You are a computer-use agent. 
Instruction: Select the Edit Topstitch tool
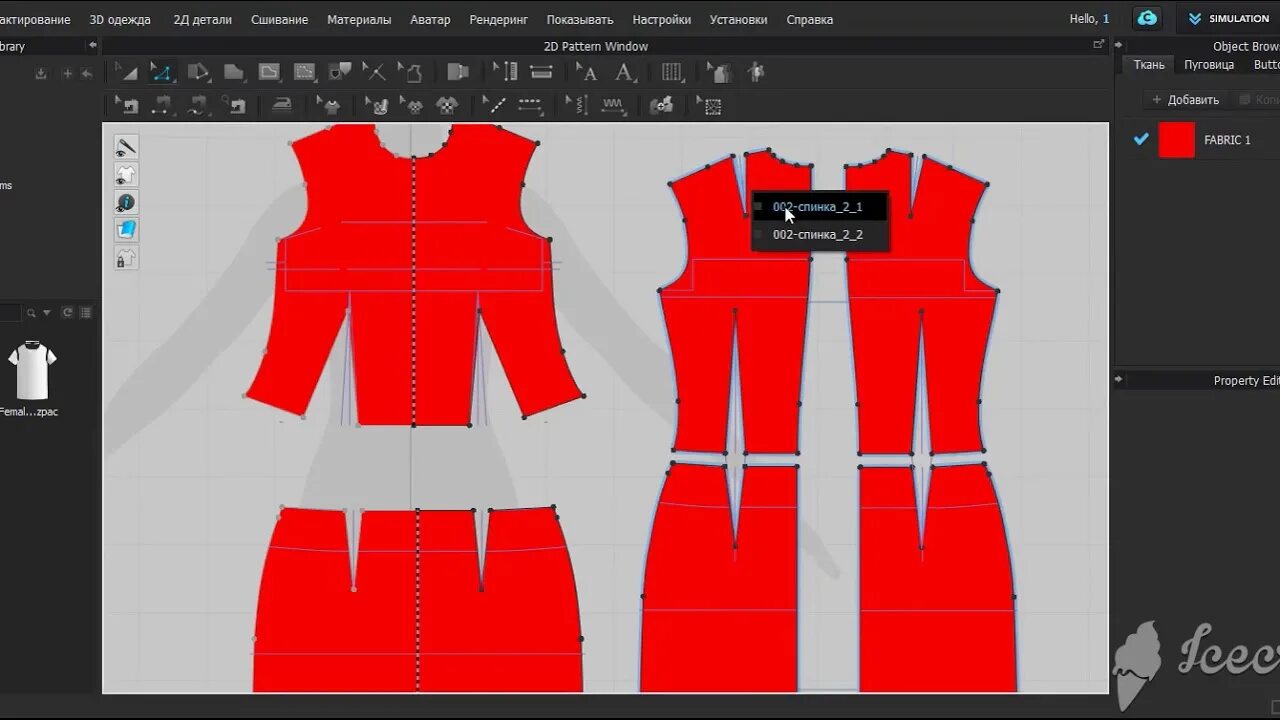click(x=494, y=105)
